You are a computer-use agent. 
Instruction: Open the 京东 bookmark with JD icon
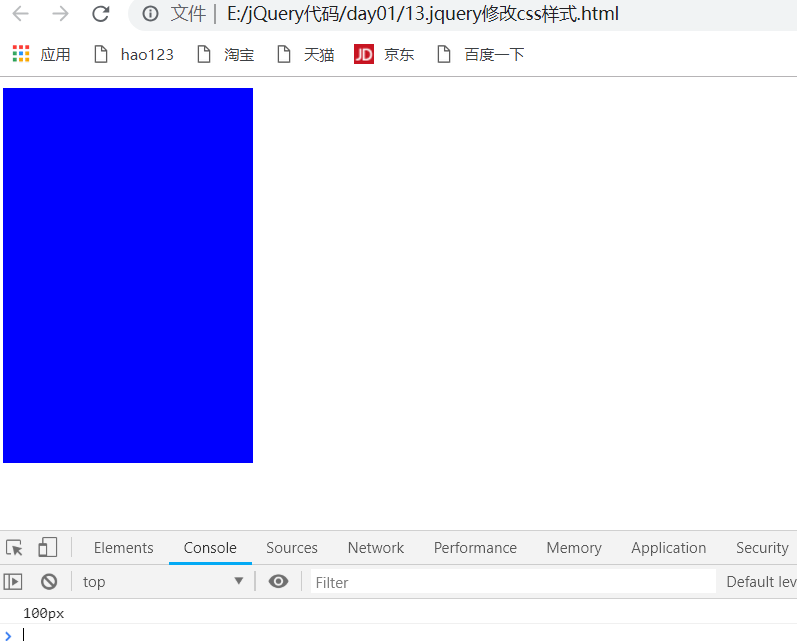click(384, 54)
